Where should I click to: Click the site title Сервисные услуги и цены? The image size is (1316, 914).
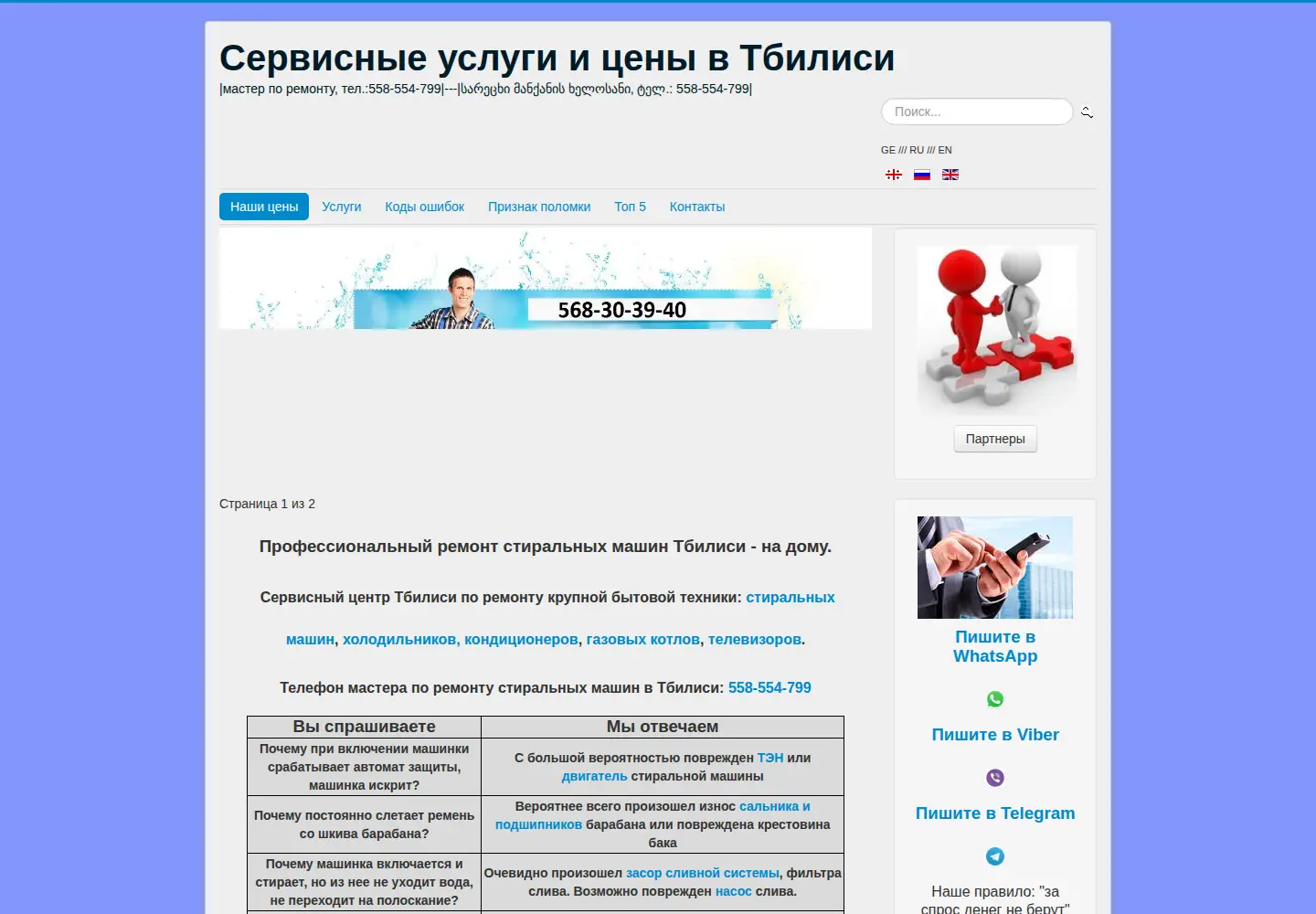tap(557, 58)
